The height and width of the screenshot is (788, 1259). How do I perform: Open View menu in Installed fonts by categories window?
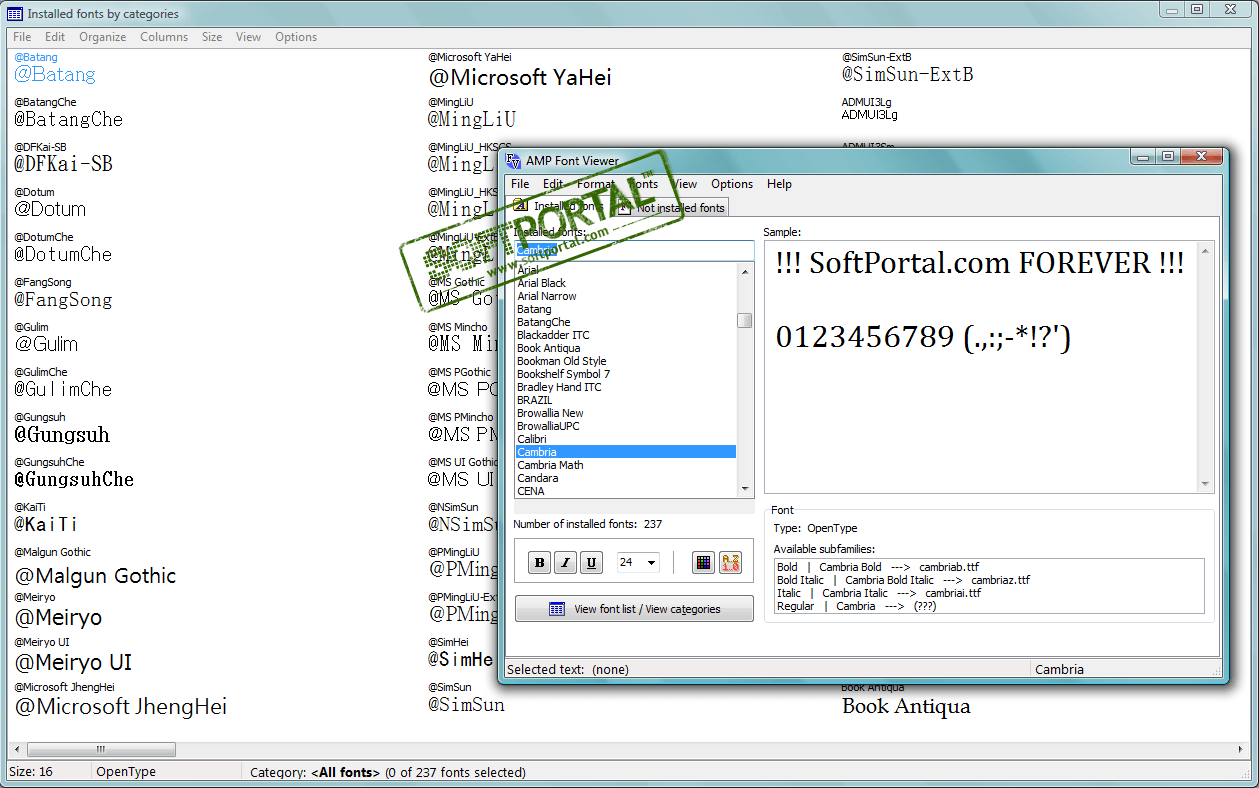[249, 37]
